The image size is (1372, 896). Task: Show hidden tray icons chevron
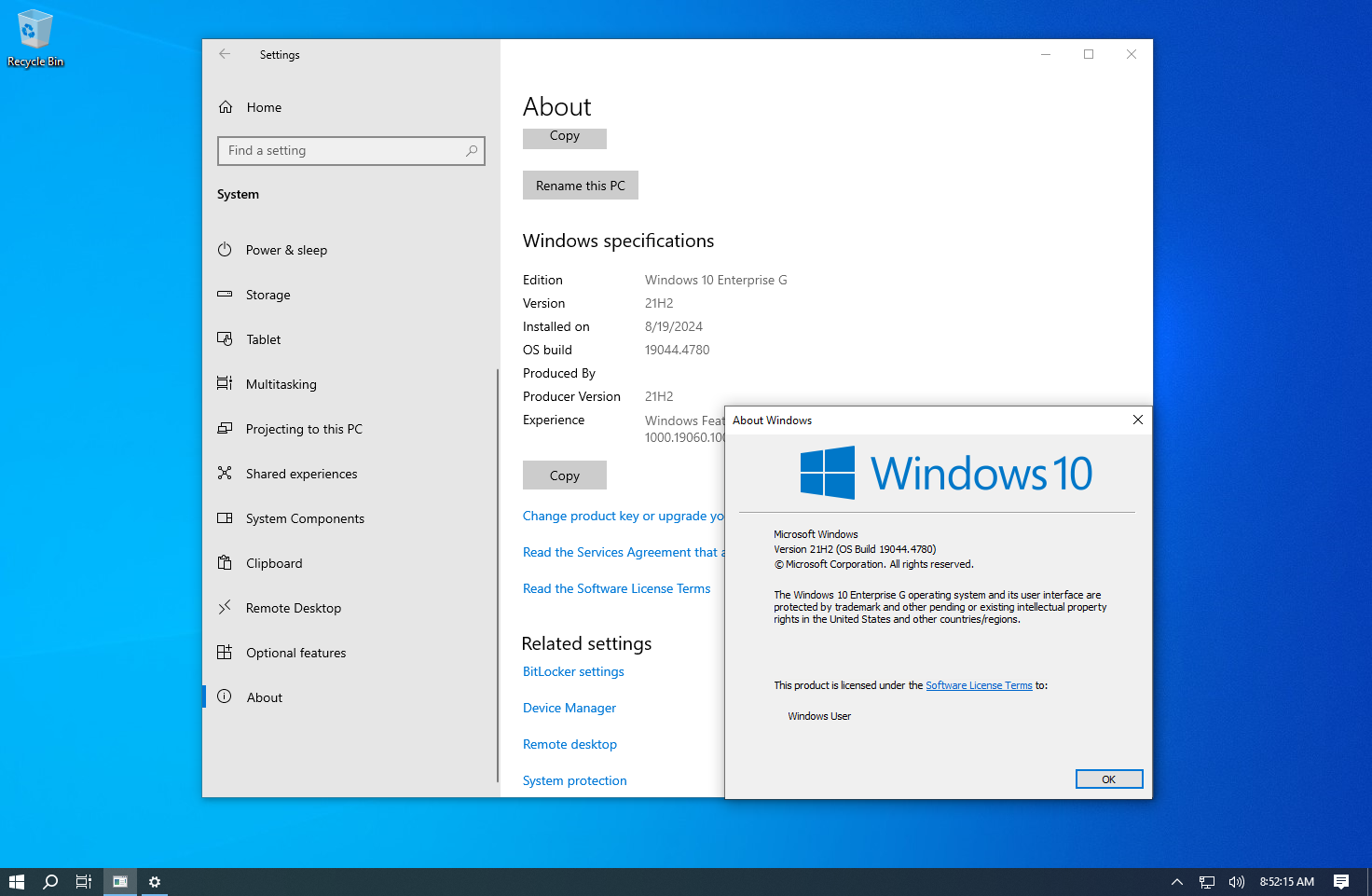point(1177,882)
